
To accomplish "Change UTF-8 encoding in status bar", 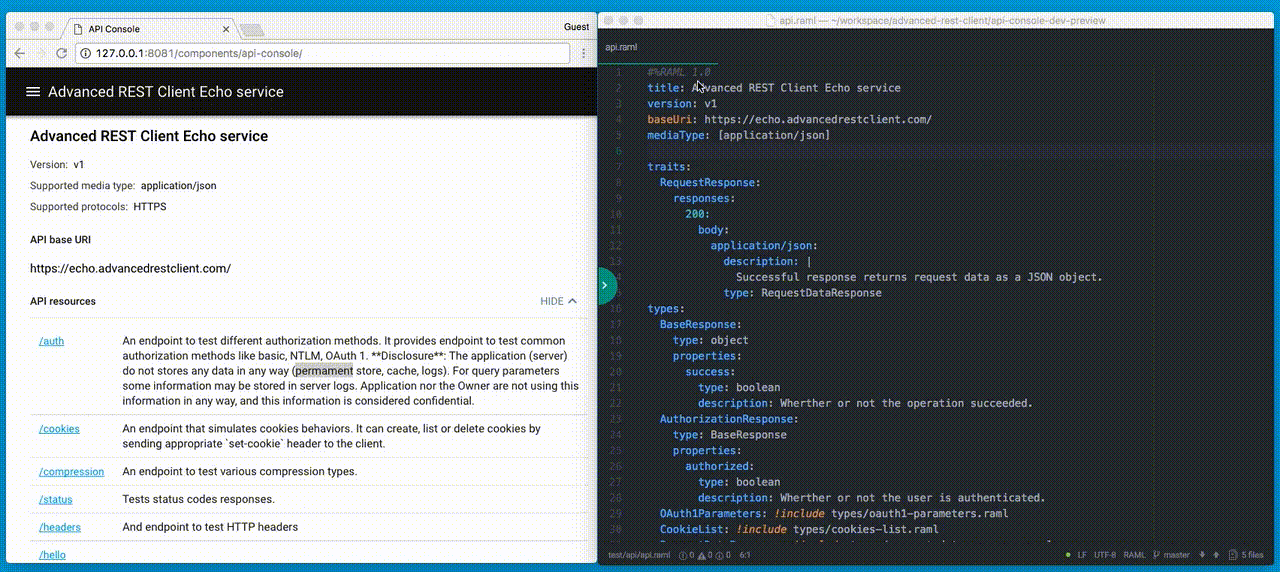I will (1105, 555).
